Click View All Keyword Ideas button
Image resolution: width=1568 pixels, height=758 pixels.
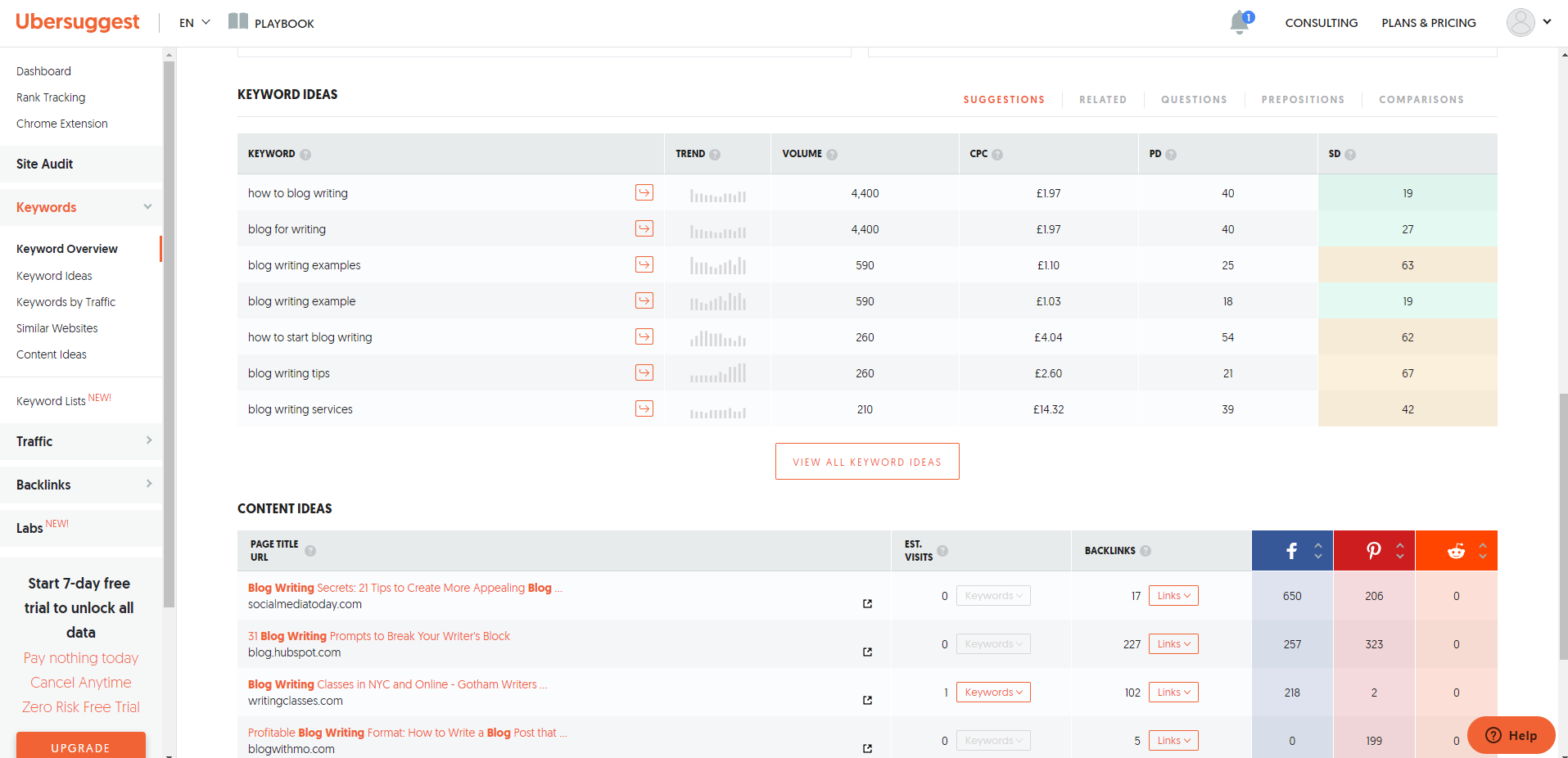[867, 462]
